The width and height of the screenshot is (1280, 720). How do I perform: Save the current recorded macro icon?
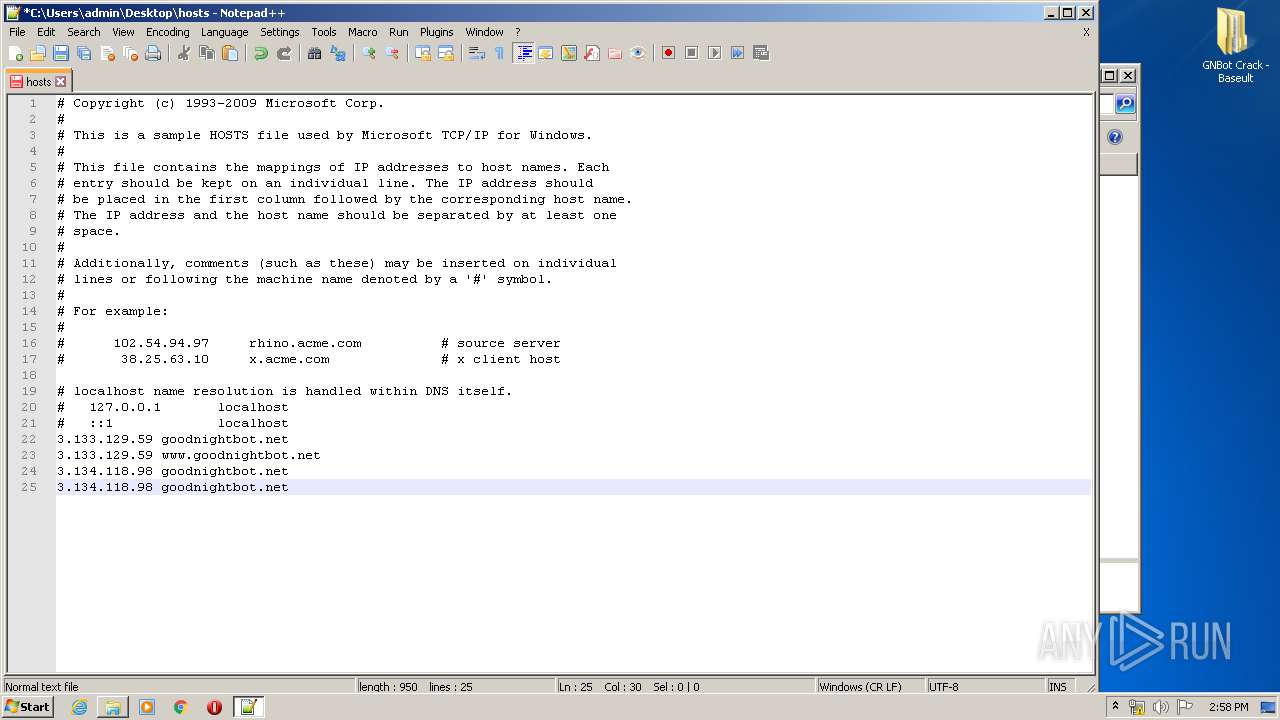pyautogui.click(x=760, y=53)
